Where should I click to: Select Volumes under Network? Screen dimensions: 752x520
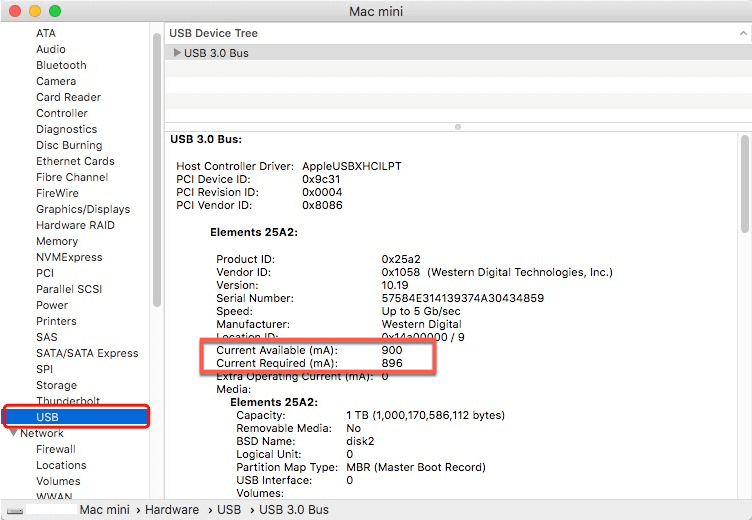point(58,481)
